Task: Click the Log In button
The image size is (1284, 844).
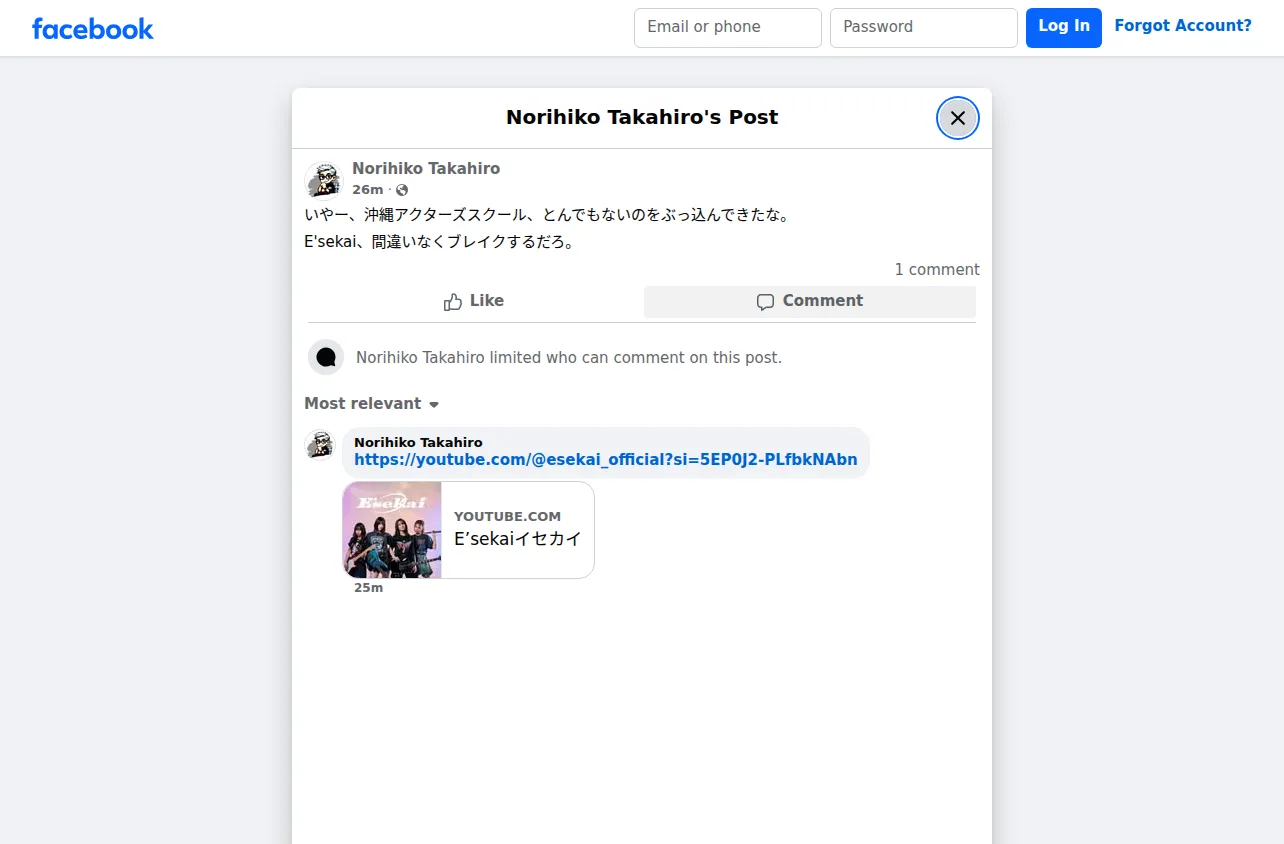Action: [x=1064, y=28]
